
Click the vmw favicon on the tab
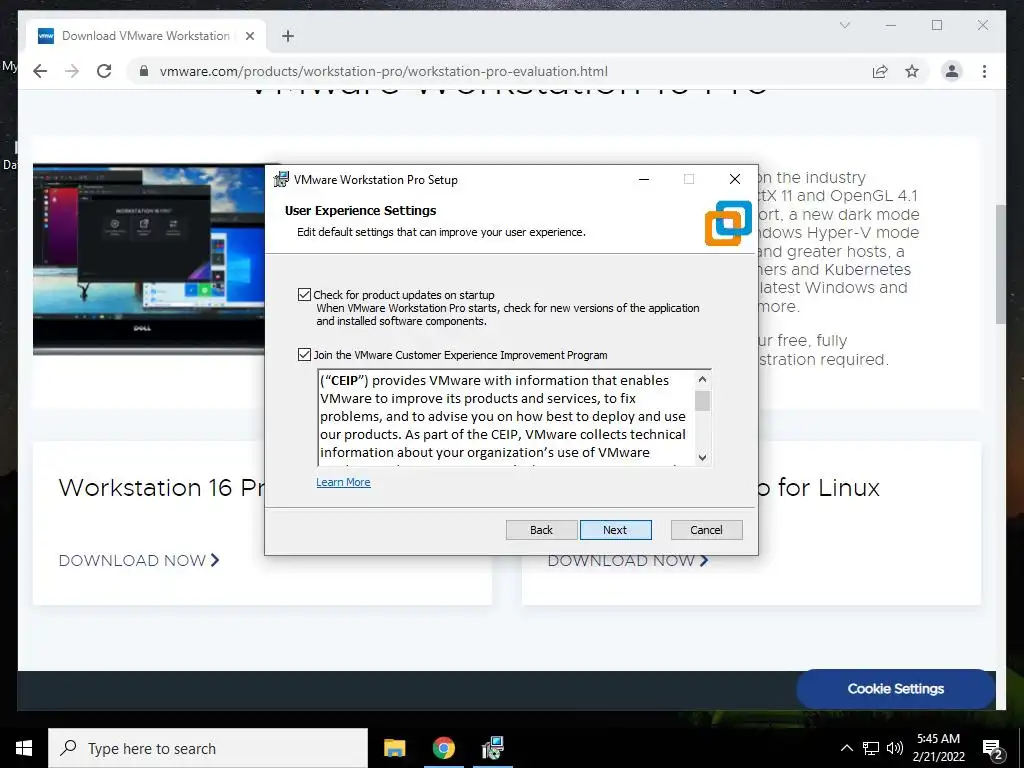click(x=46, y=36)
